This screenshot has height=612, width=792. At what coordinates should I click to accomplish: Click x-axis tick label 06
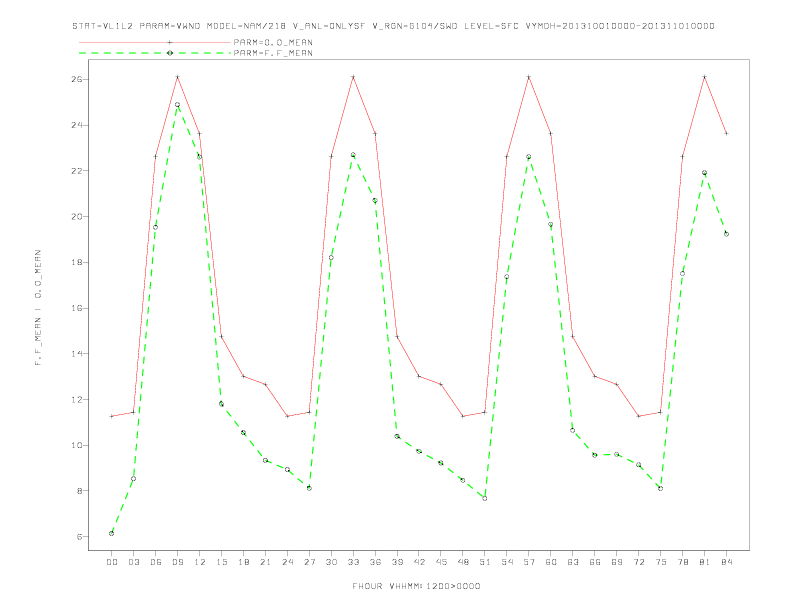[x=156, y=562]
